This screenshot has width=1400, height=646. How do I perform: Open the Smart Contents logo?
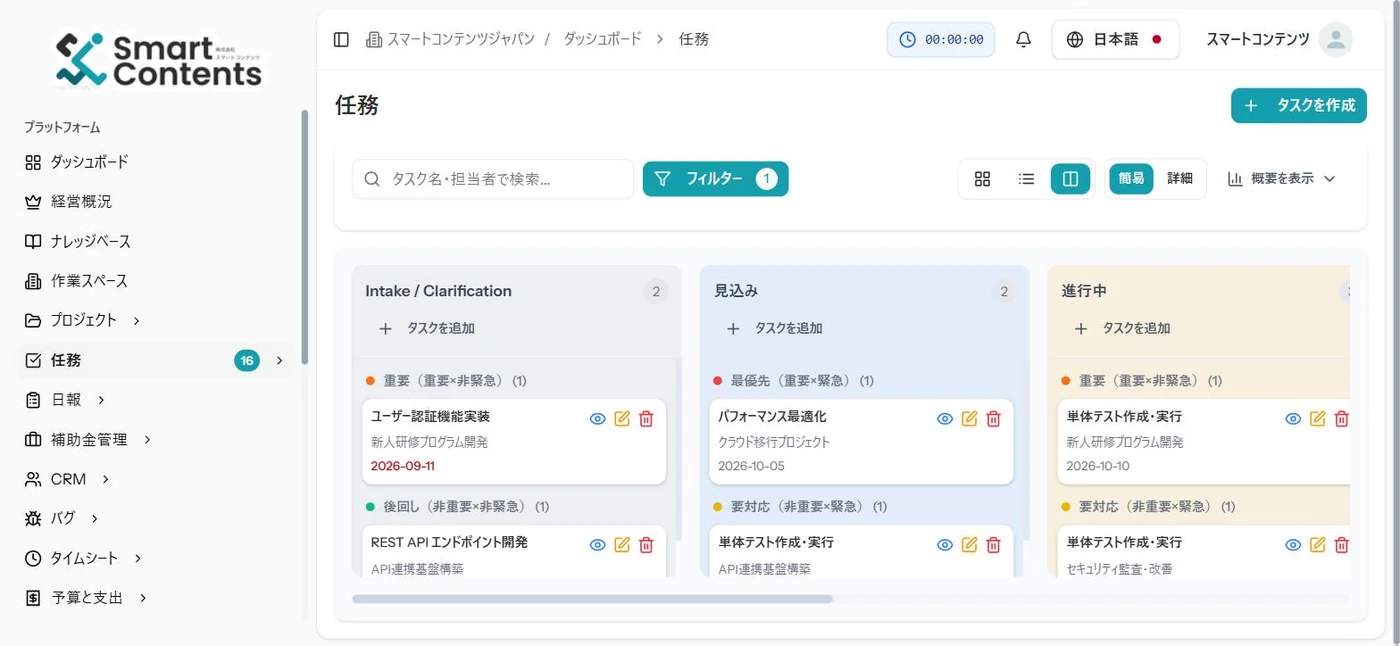point(158,59)
